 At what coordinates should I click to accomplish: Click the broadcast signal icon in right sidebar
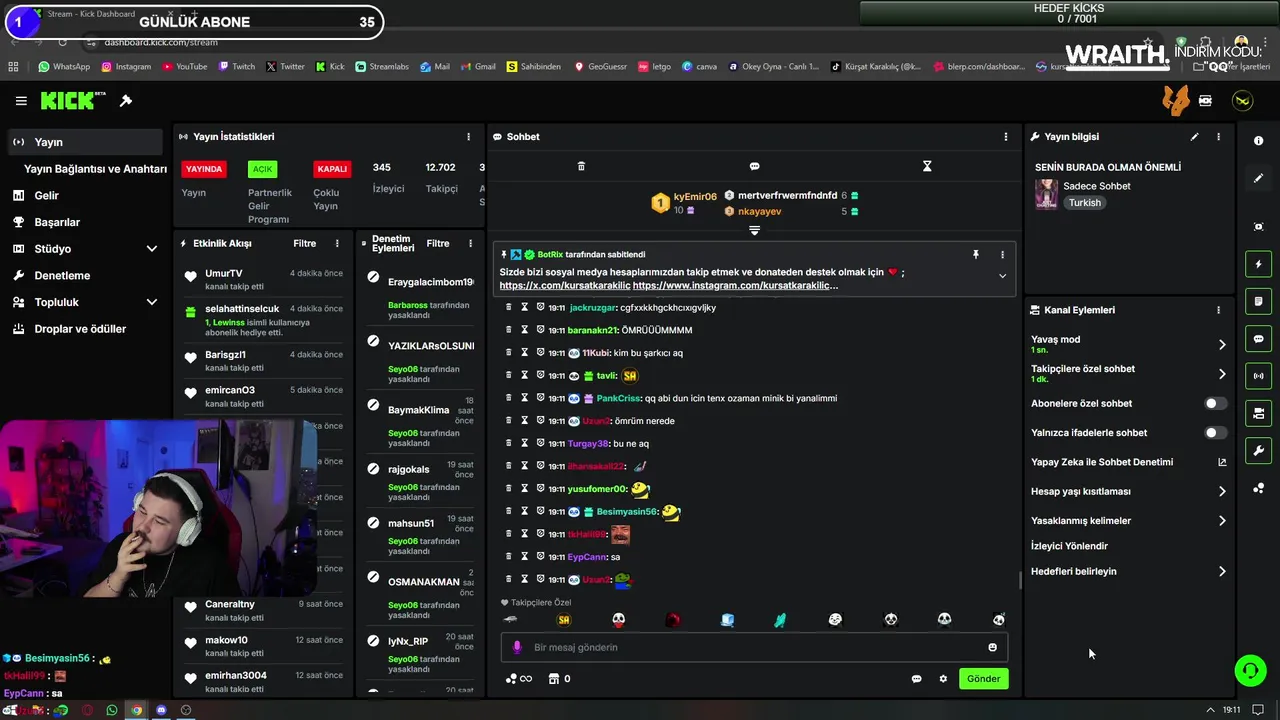(x=1258, y=376)
